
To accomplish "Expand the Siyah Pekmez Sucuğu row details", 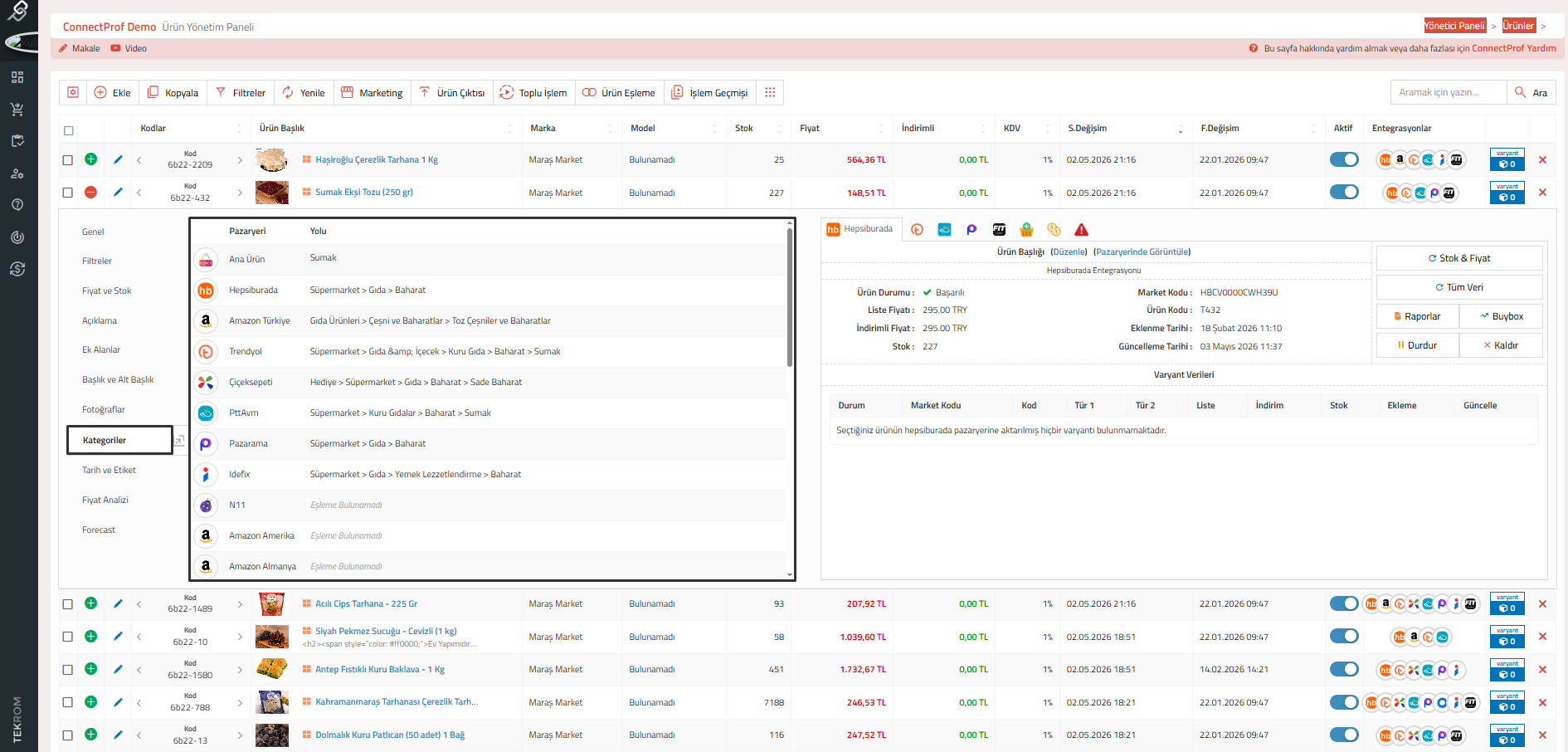I will (91, 636).
